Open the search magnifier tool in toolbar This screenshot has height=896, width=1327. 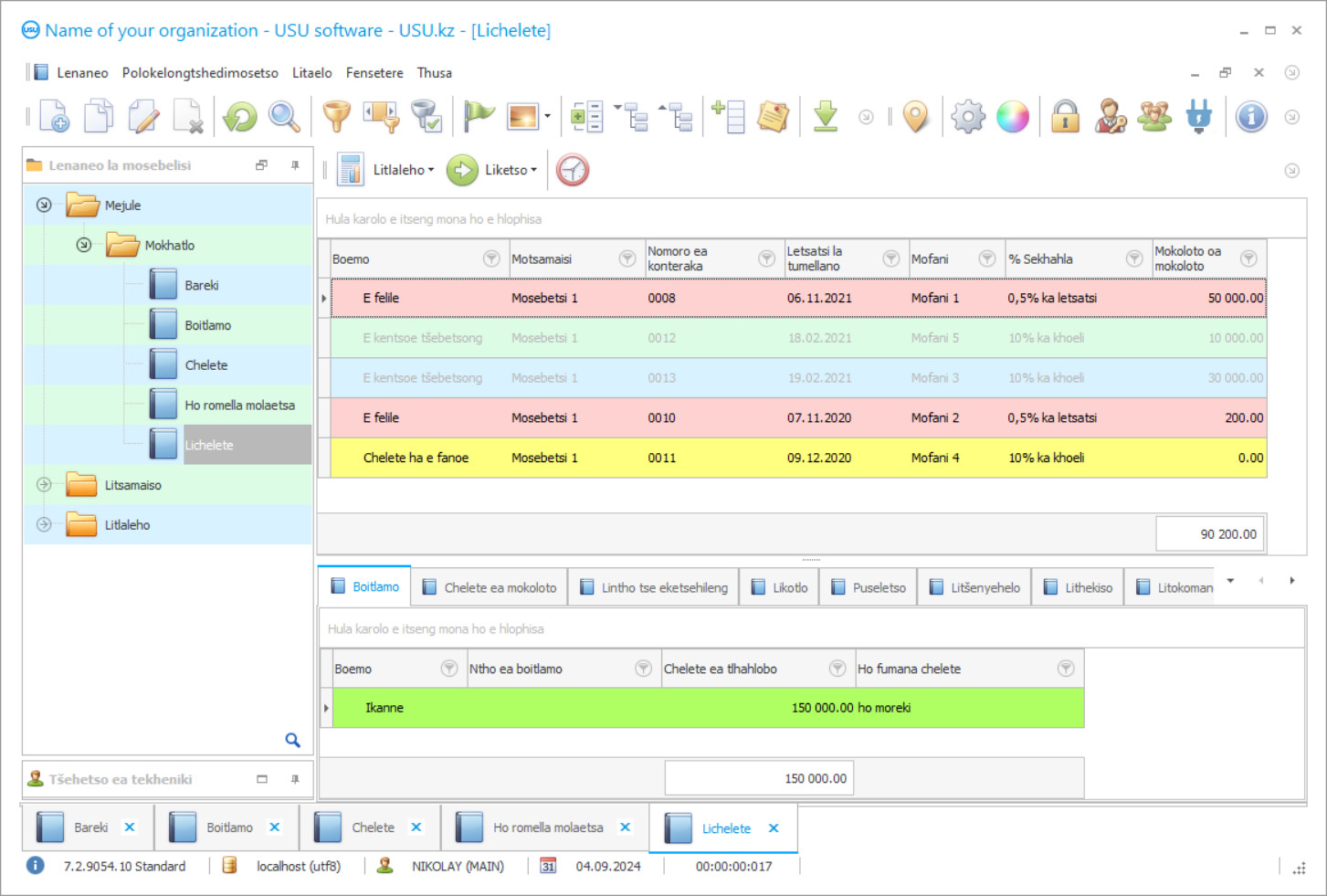(284, 117)
